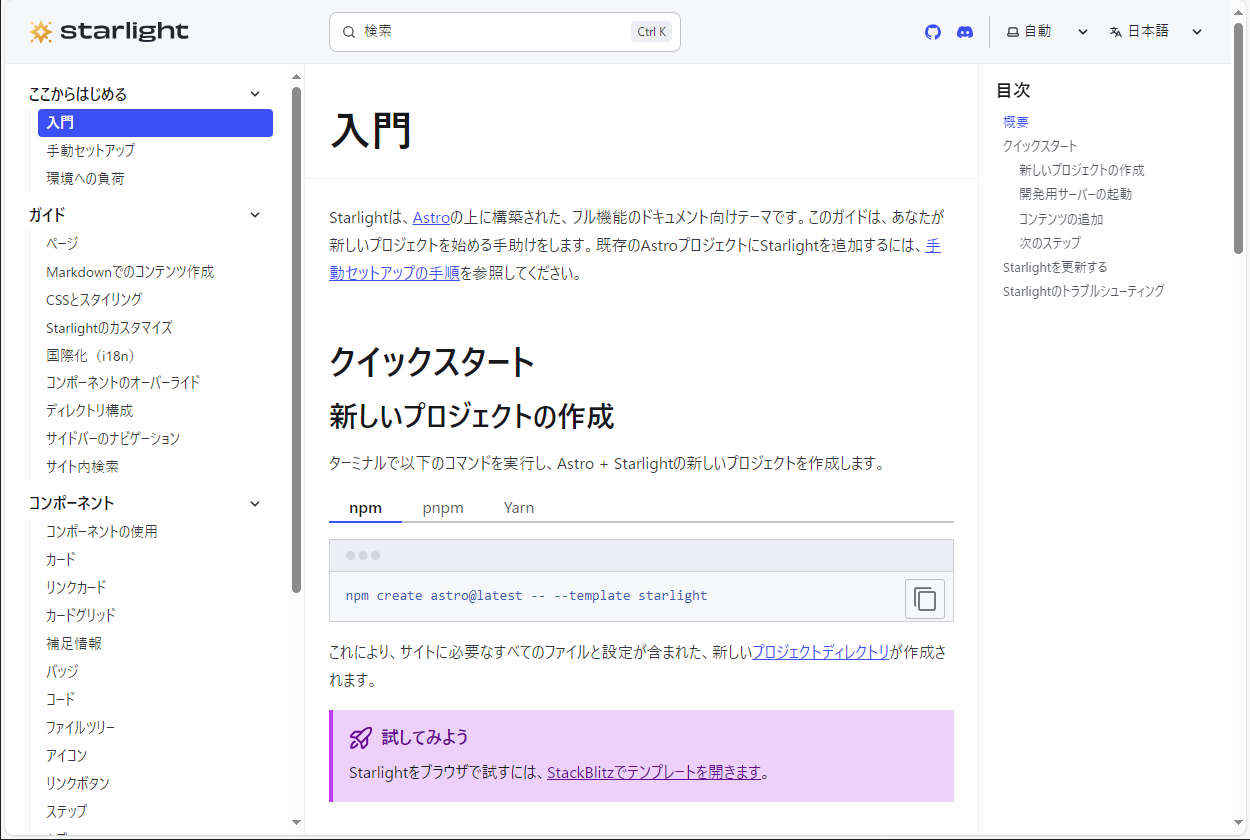Jump to 次のステップ in contents
The height and width of the screenshot is (840, 1250).
point(1050,243)
